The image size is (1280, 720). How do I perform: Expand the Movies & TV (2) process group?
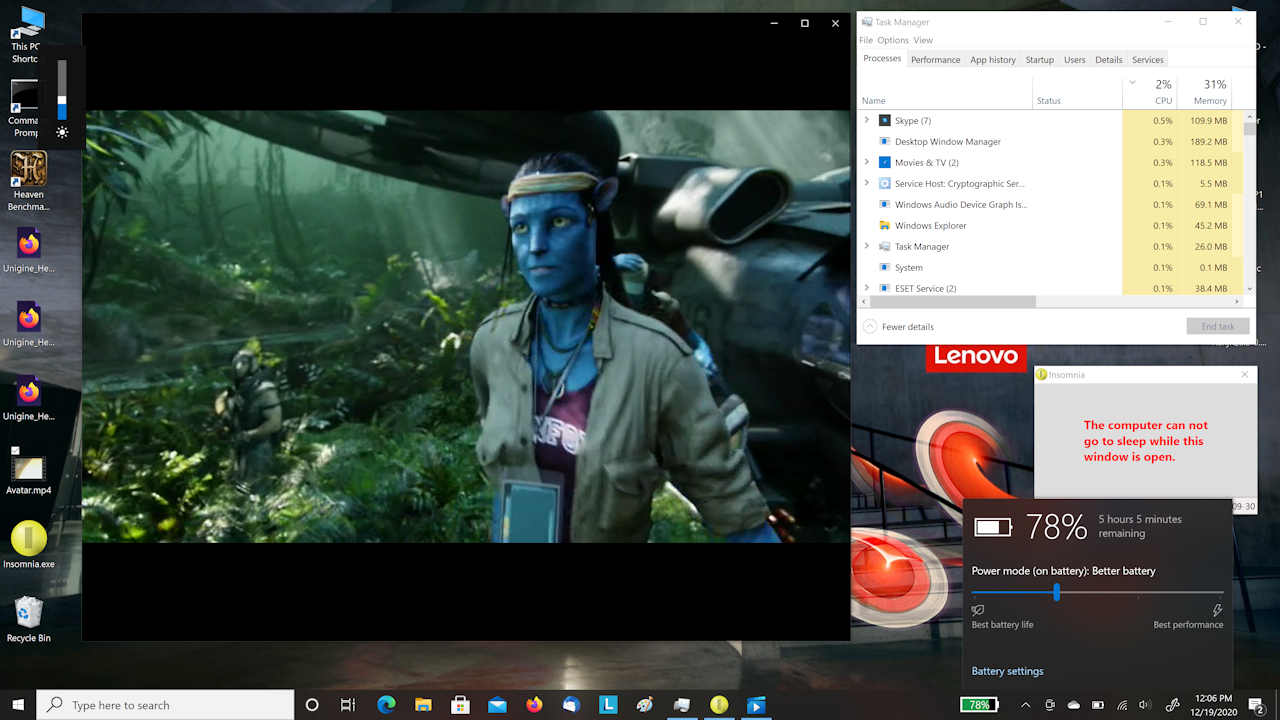tap(867, 162)
